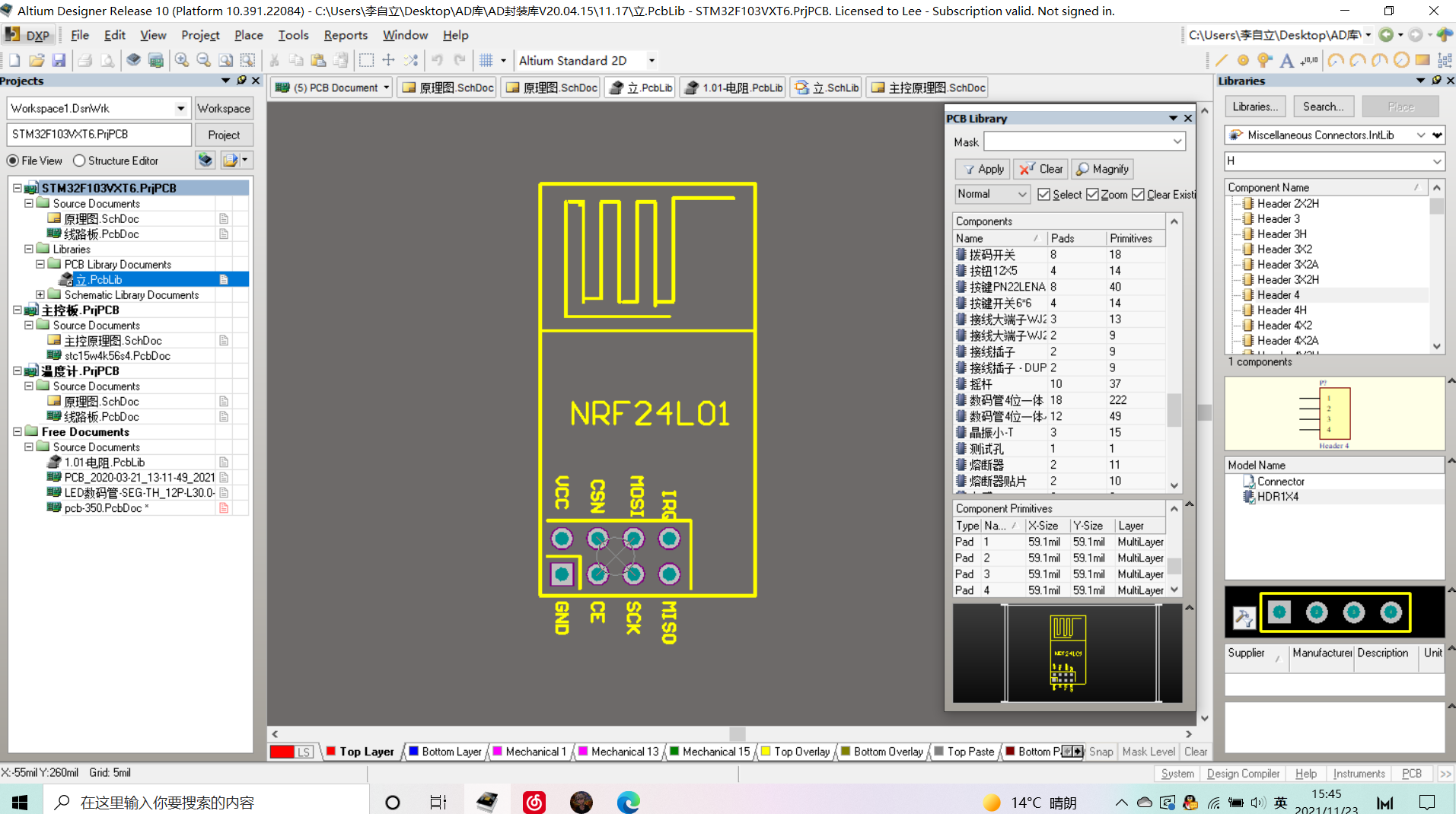
Task: Click the Magnify button
Action: (x=1103, y=169)
